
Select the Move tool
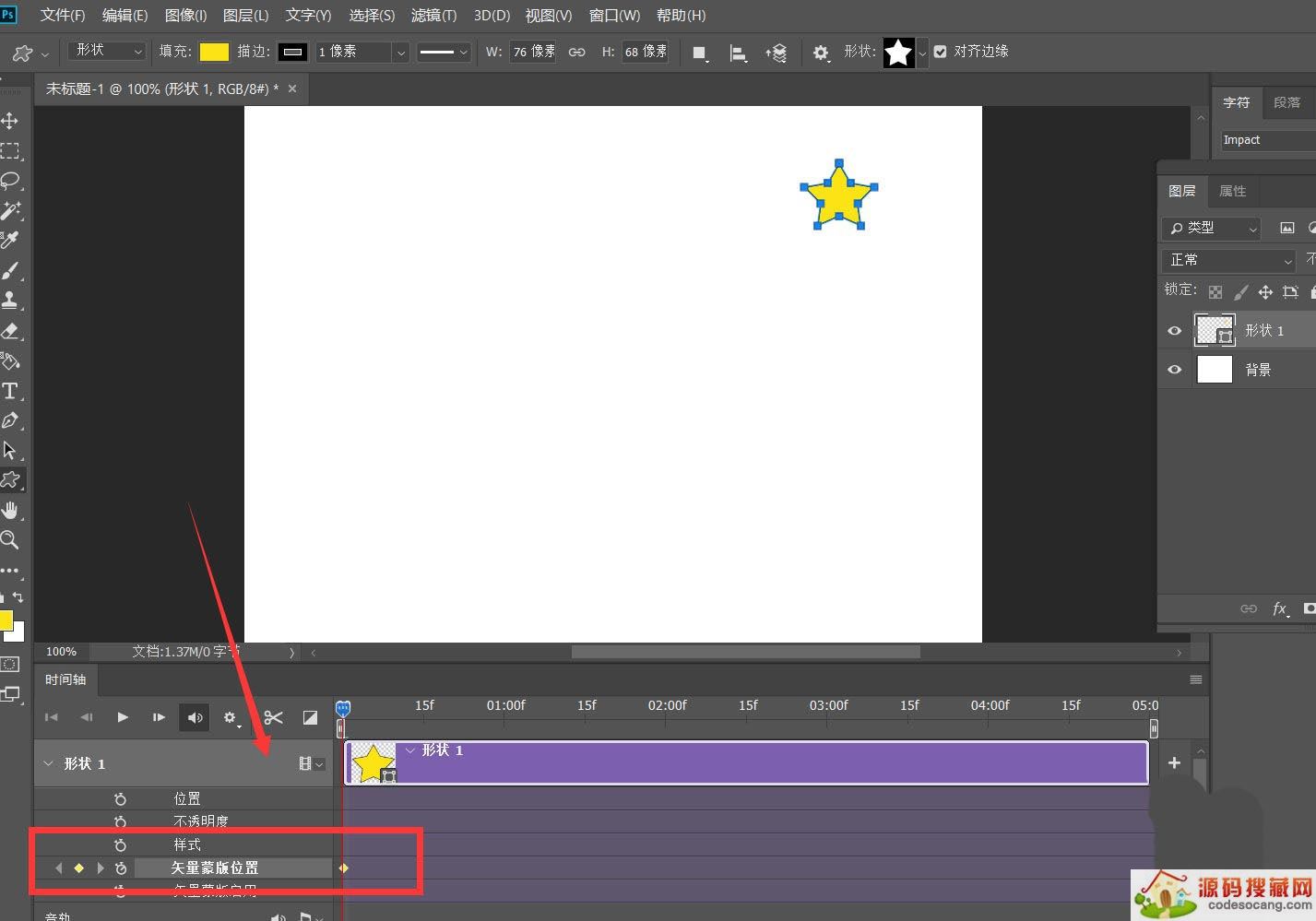pos(10,121)
